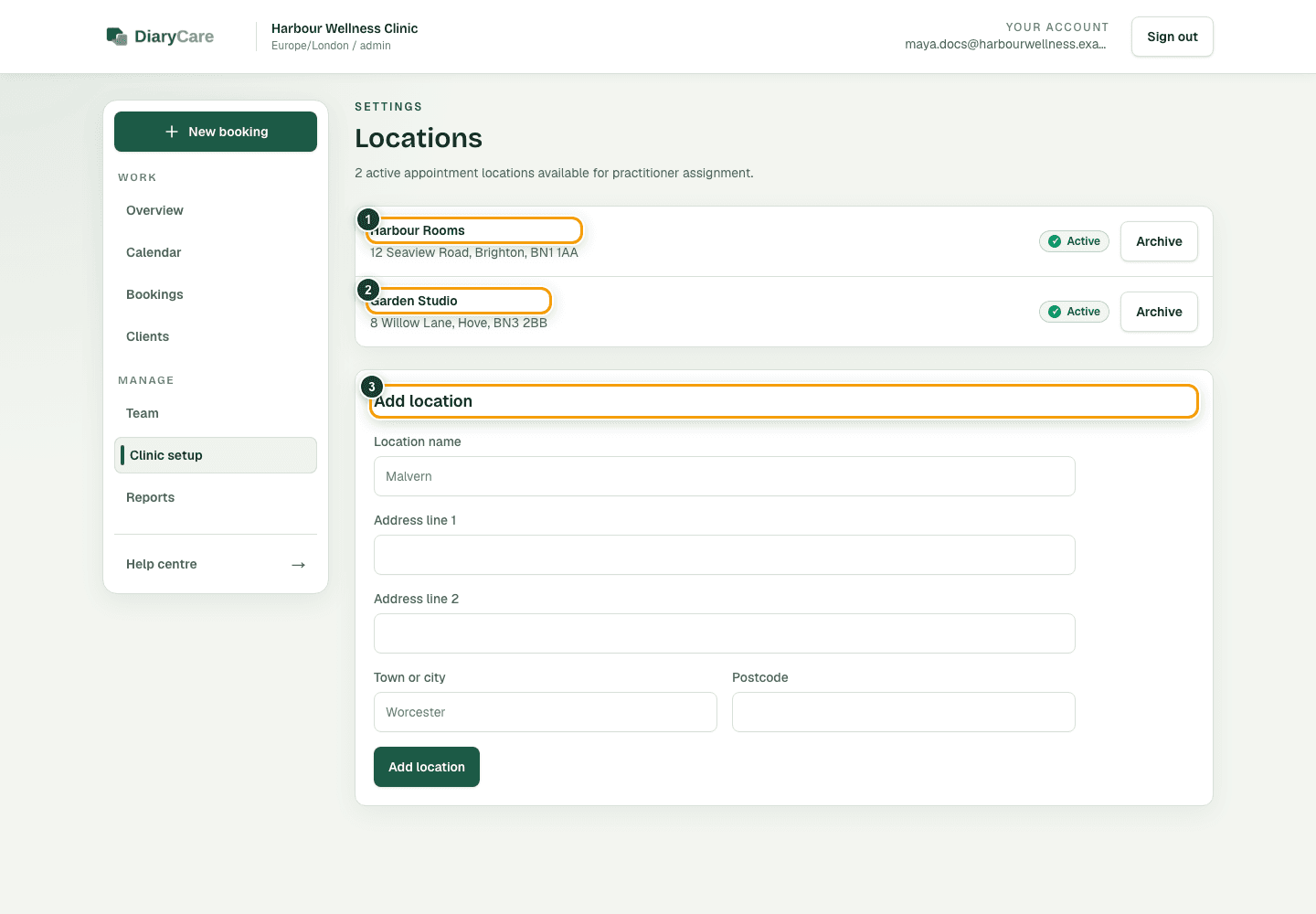Click the Help centre arrow icon
The height and width of the screenshot is (914, 1316).
coord(298,565)
